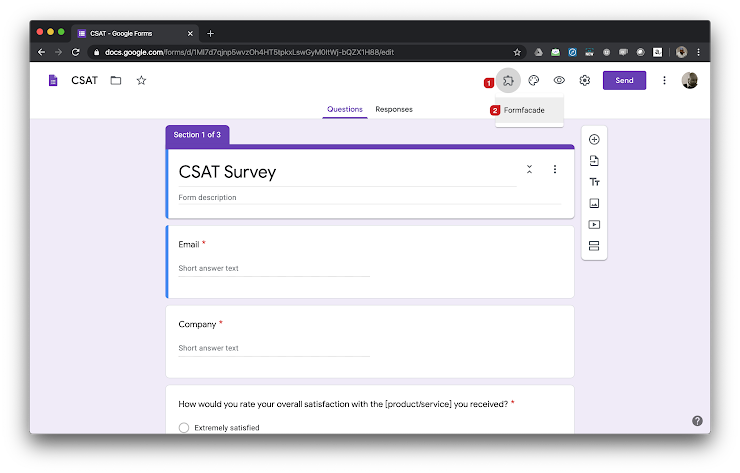Collapse the Section 1 chevron control
Viewport: 740px width, 473px height.
(x=529, y=170)
